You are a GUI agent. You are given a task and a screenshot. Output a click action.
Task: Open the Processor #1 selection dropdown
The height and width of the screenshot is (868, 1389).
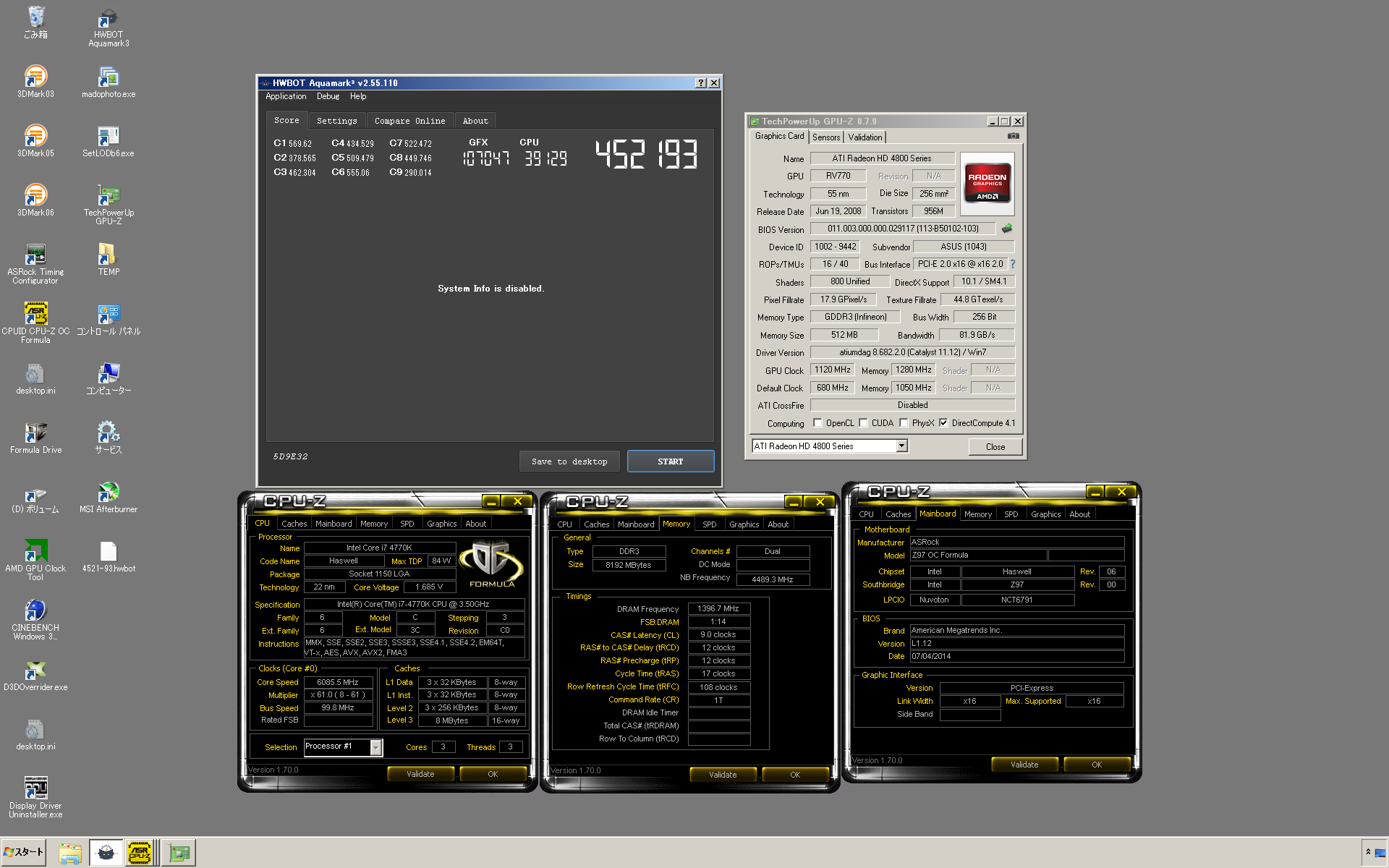[375, 747]
